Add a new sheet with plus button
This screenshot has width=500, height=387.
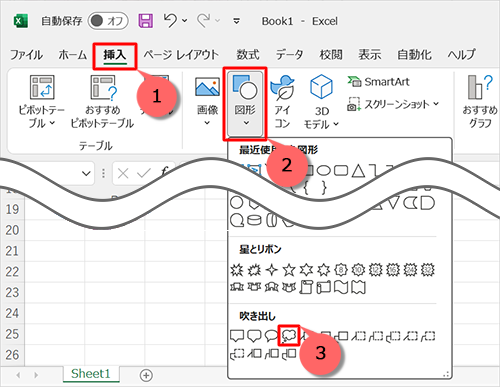coord(146,375)
